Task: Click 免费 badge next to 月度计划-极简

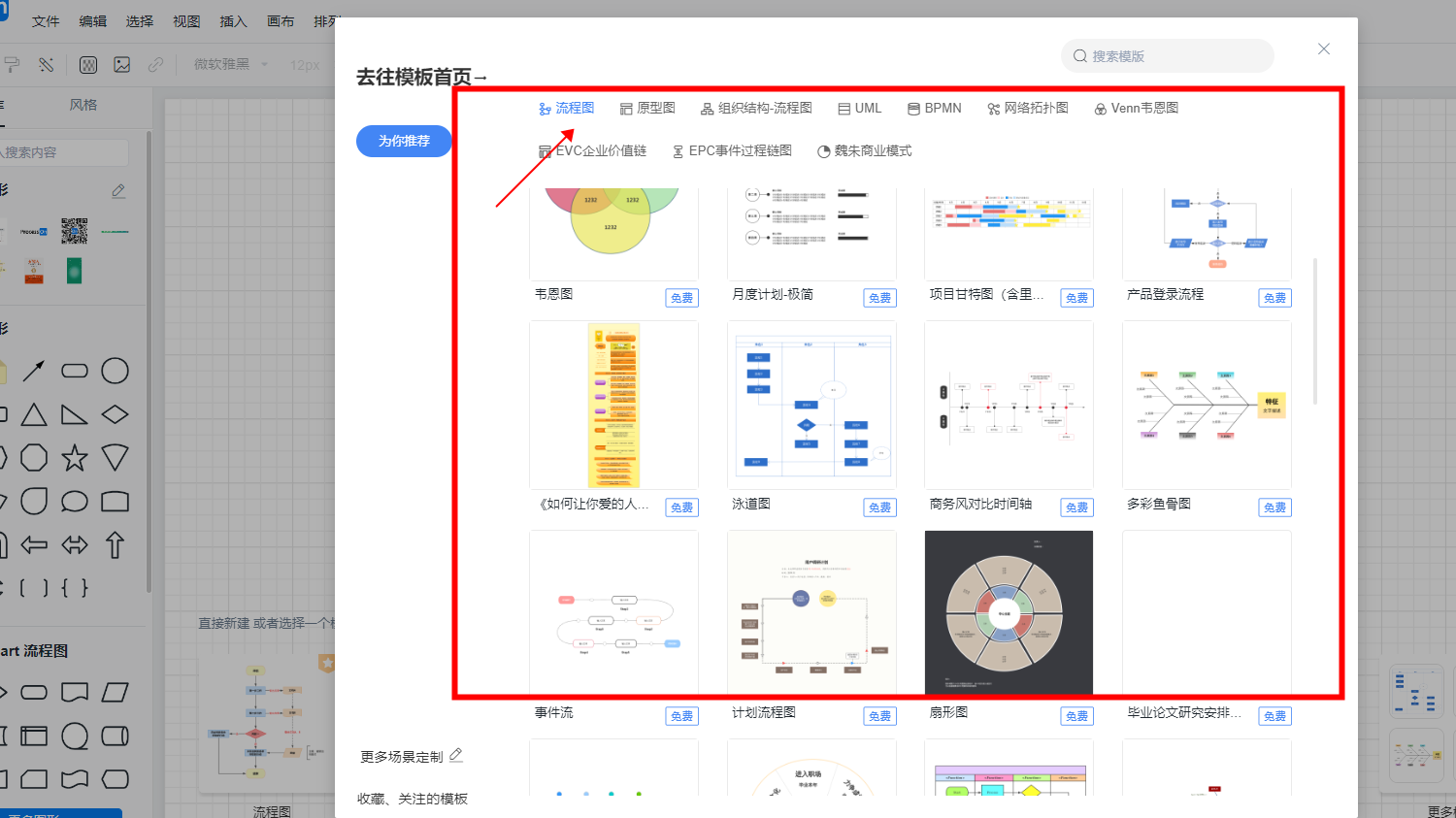Action: tap(879, 298)
